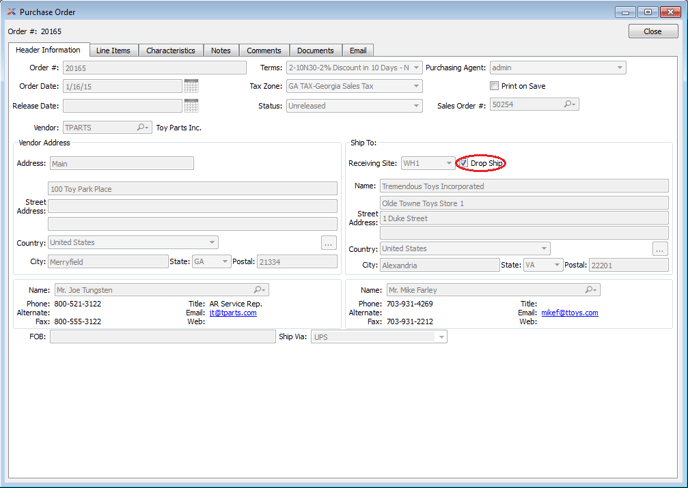Open the Purchasing Agent dropdown
The width and height of the screenshot is (688, 488).
(x=619, y=68)
